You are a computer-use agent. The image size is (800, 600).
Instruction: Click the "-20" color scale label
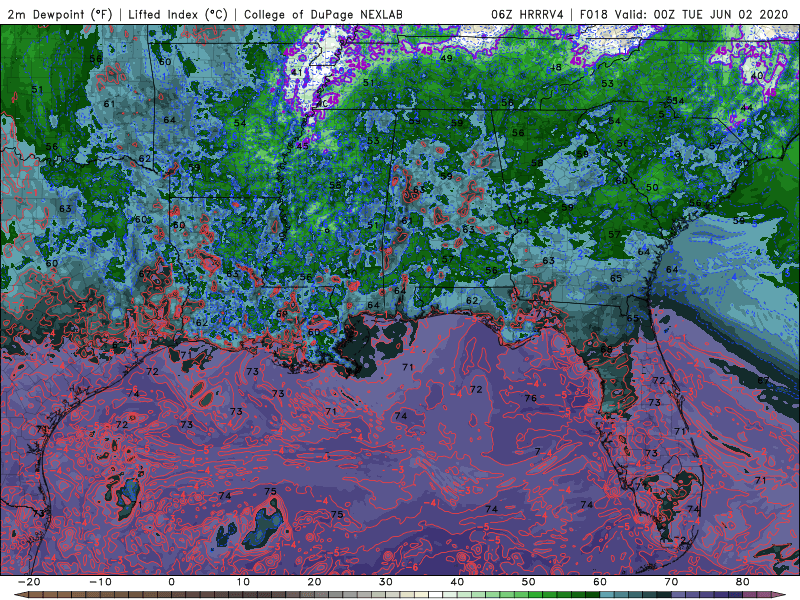(29, 582)
